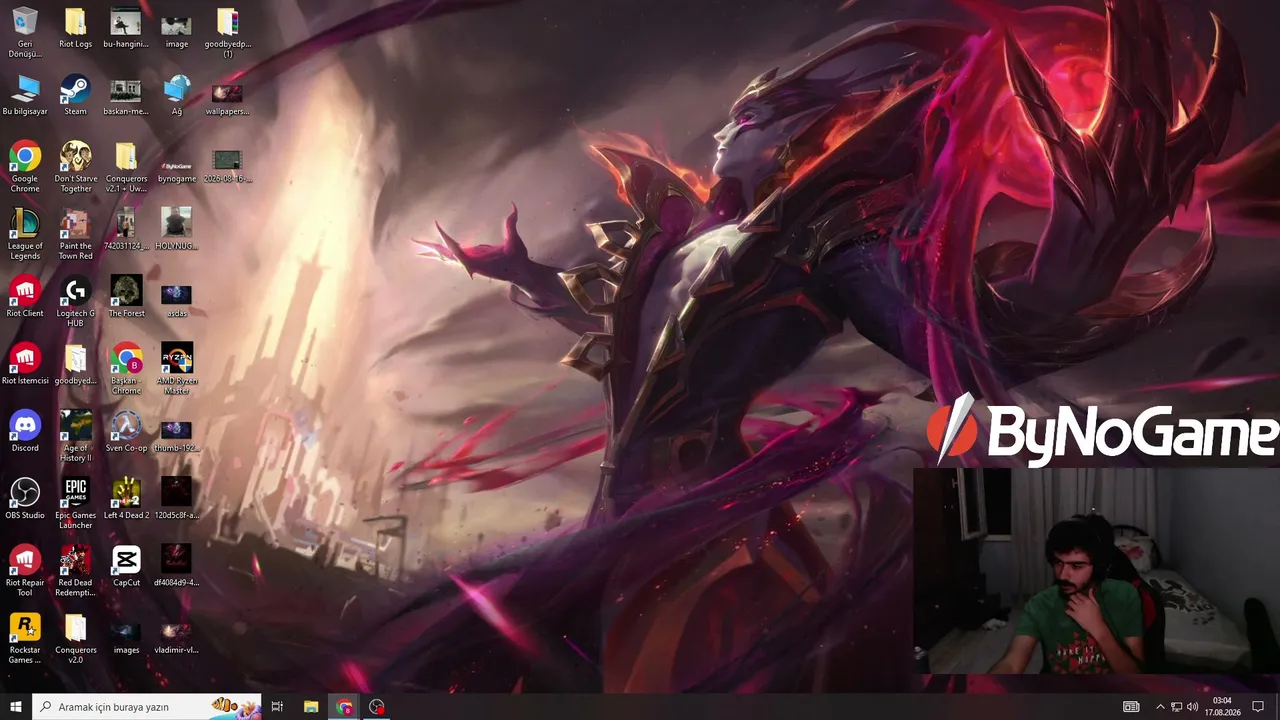The image size is (1280, 720).
Task: Select the 120d5c8f image file
Action: pos(176,493)
